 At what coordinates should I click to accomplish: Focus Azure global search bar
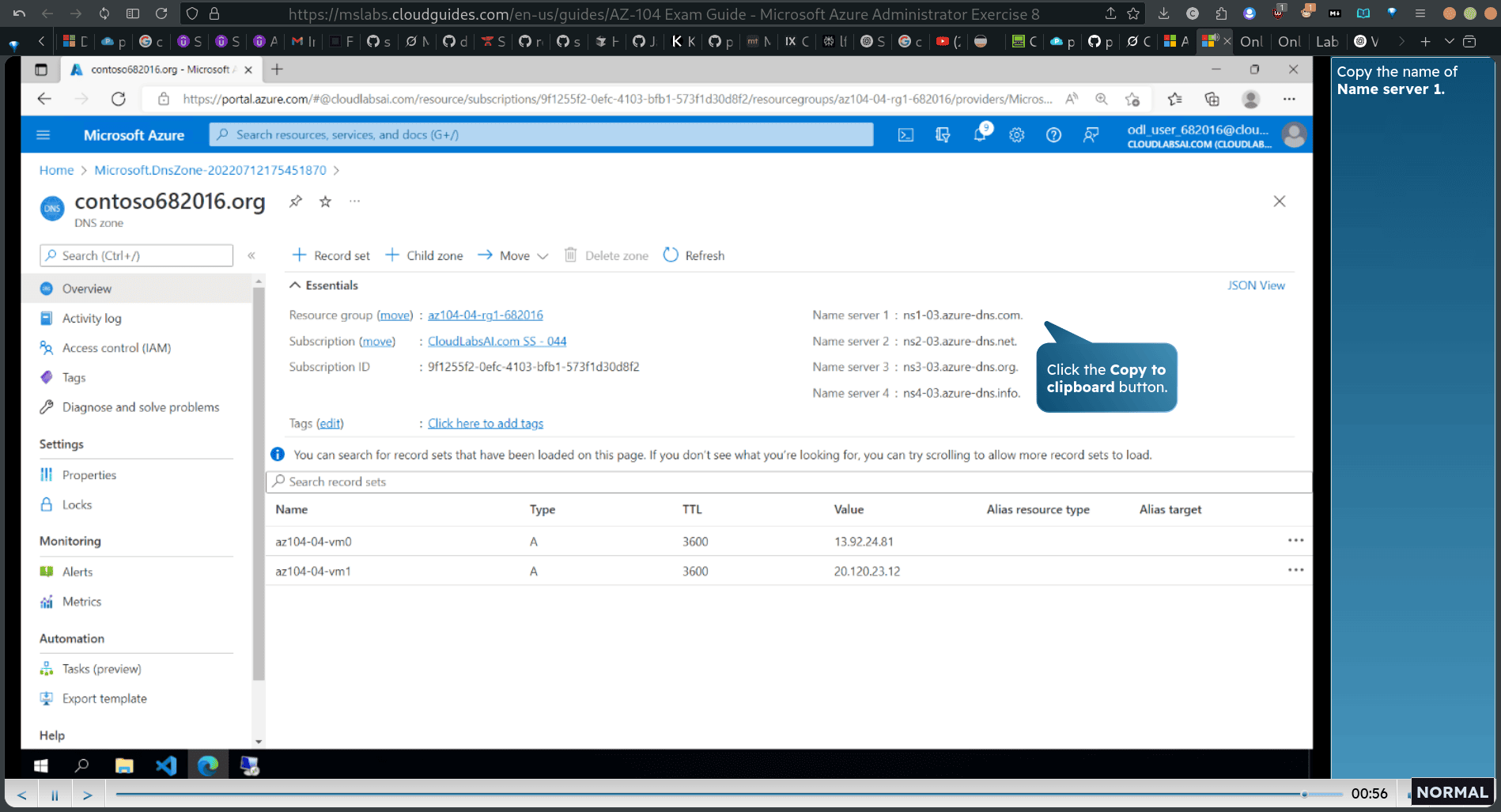coord(541,135)
